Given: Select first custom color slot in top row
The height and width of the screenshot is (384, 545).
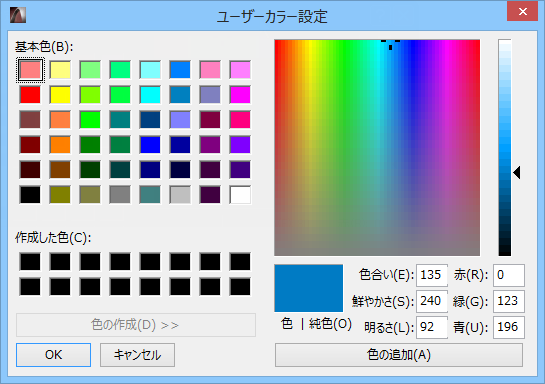Looking at the screenshot, I should (x=30, y=262).
